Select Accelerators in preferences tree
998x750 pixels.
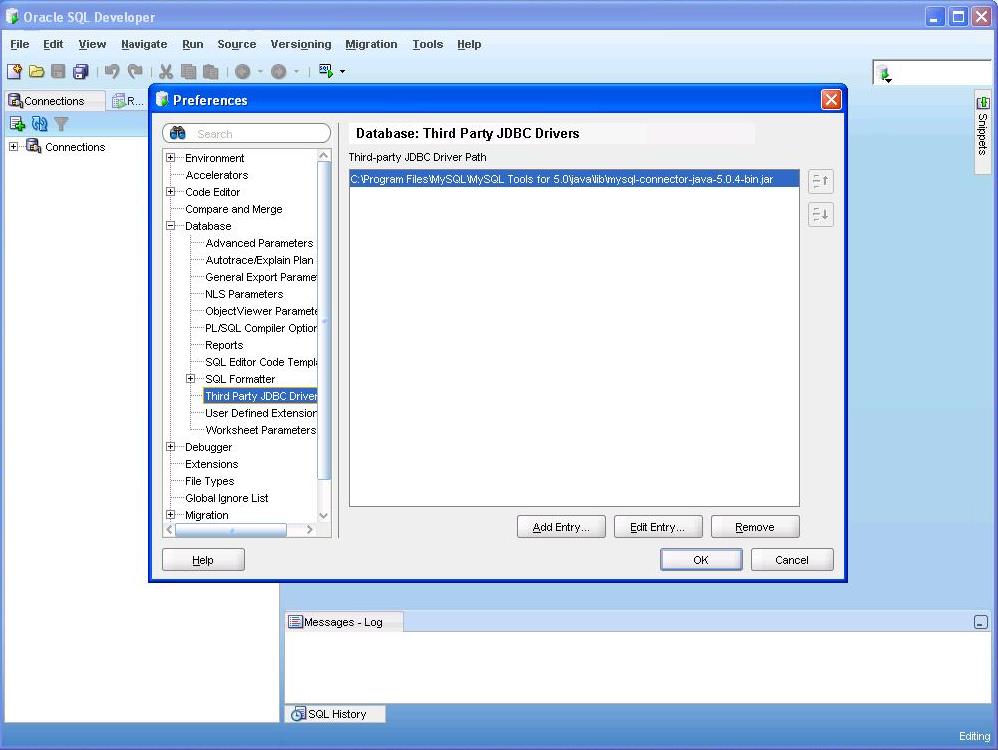(x=216, y=174)
